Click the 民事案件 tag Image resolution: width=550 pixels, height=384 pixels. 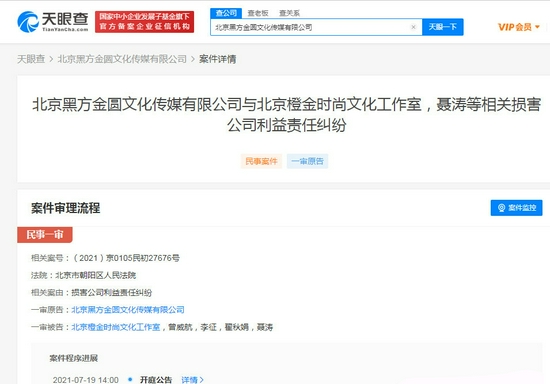[261, 161]
